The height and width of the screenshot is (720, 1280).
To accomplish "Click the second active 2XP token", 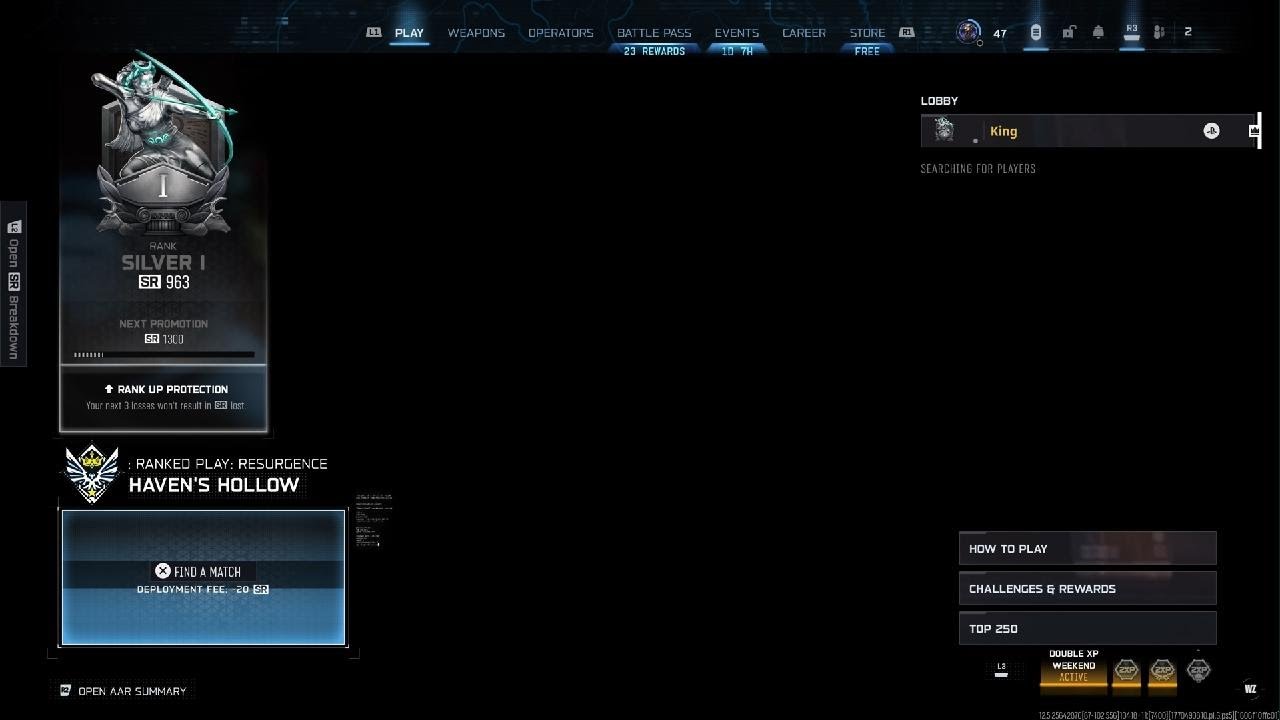I will [1162, 670].
